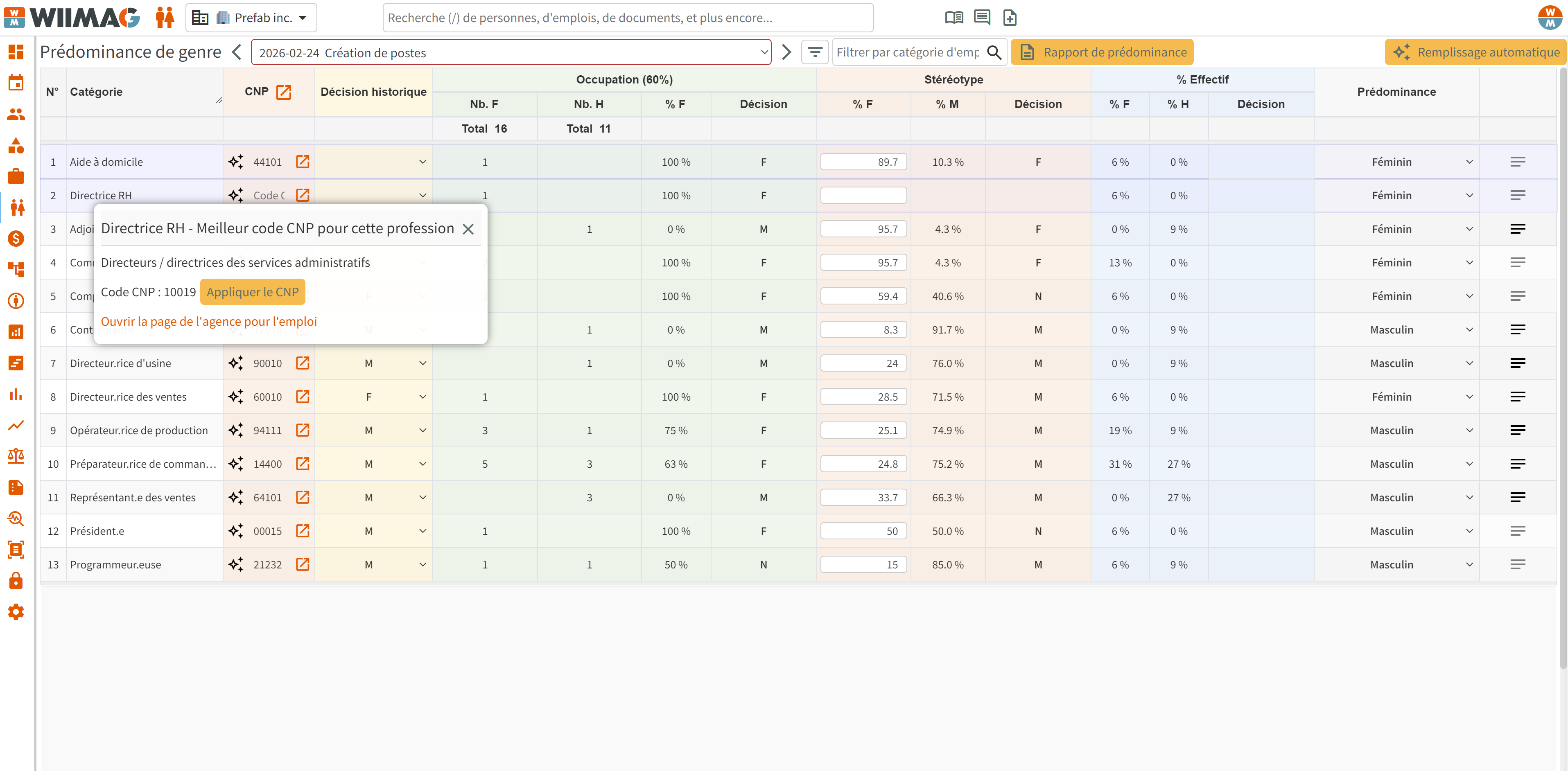The height and width of the screenshot is (771, 1568).
Task: Close the Directrice RH CNP popup
Action: click(x=468, y=229)
